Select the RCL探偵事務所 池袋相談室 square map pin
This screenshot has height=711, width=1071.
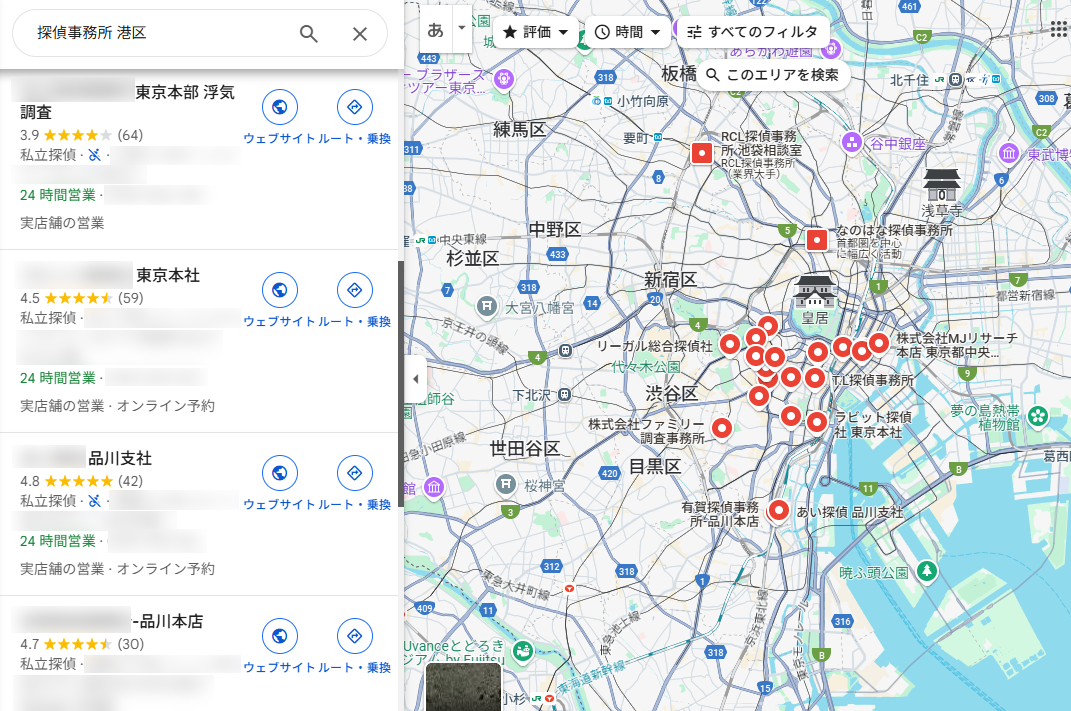click(x=701, y=153)
